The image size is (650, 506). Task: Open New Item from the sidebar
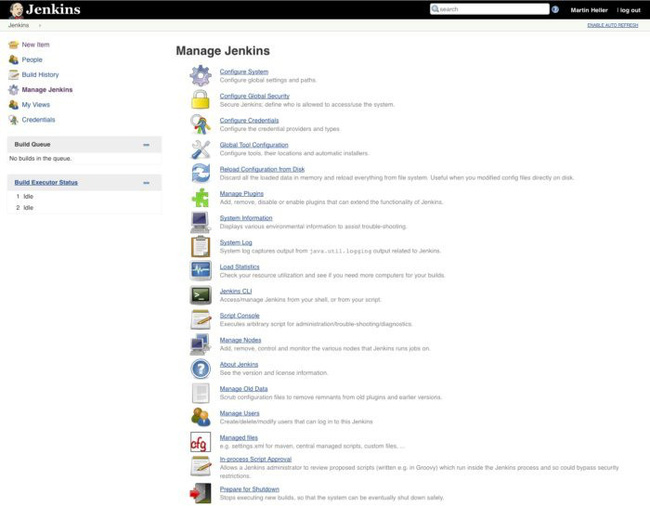click(36, 44)
